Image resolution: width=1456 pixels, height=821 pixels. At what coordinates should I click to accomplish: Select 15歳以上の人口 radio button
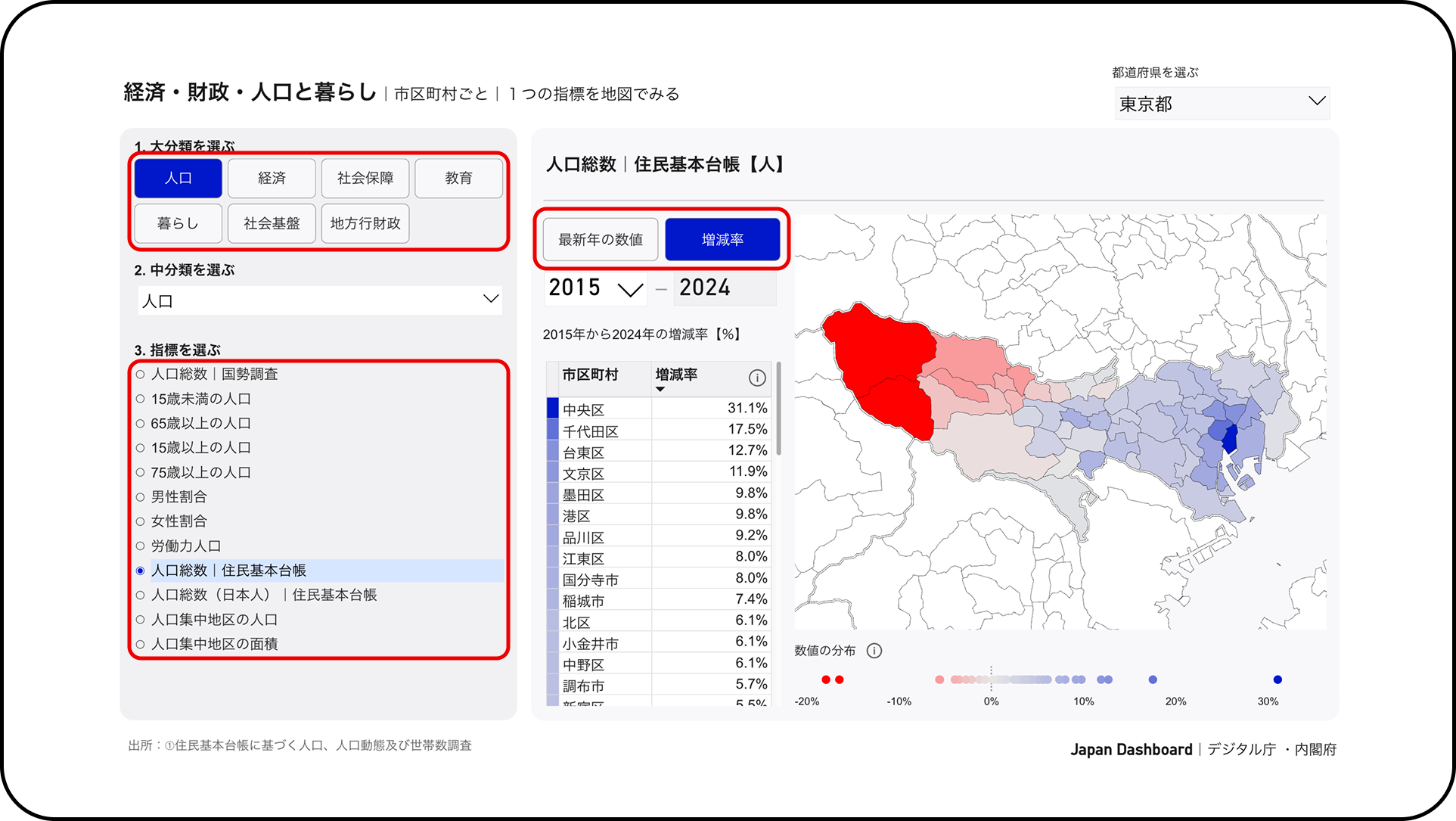(x=140, y=448)
